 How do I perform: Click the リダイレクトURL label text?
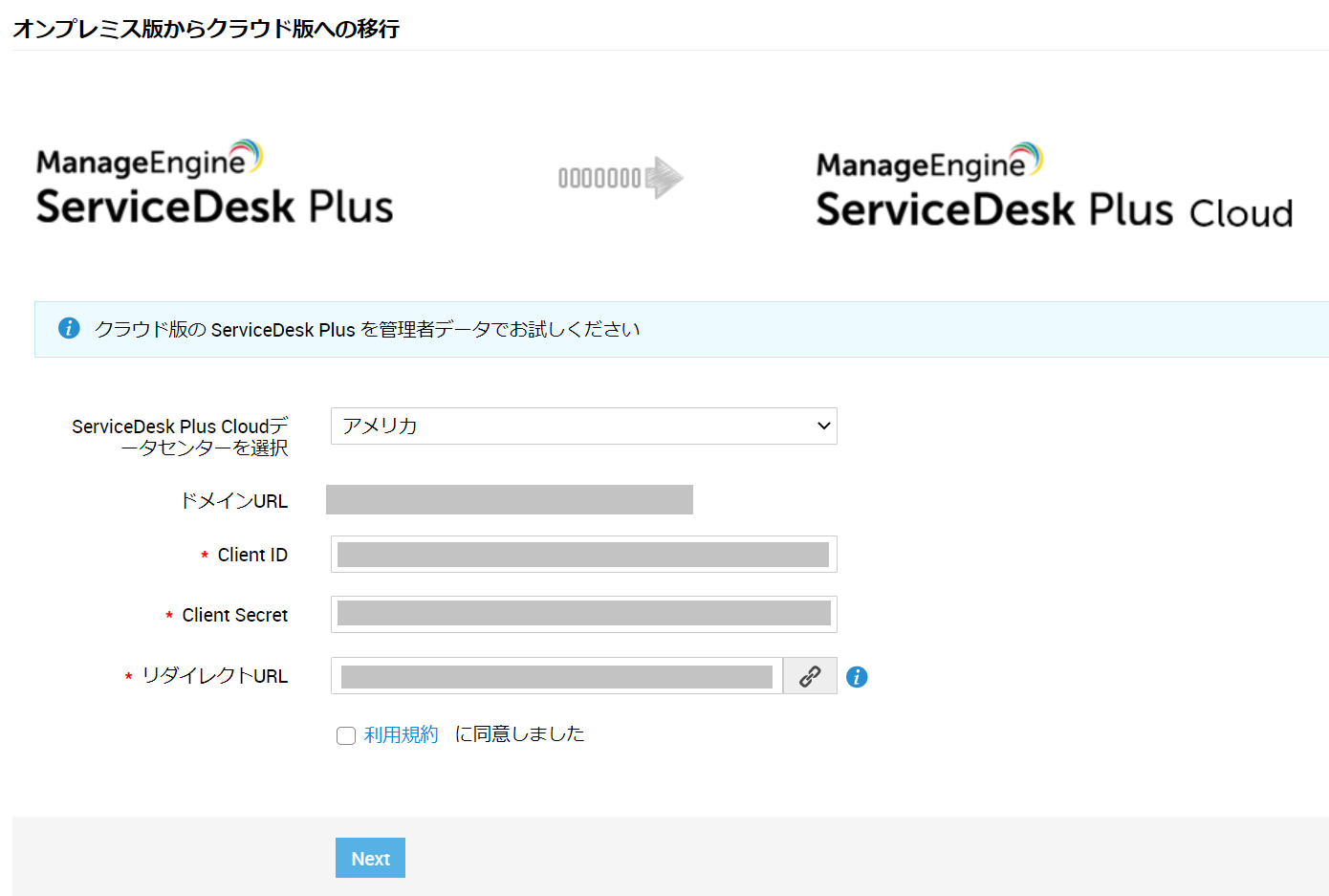point(214,676)
